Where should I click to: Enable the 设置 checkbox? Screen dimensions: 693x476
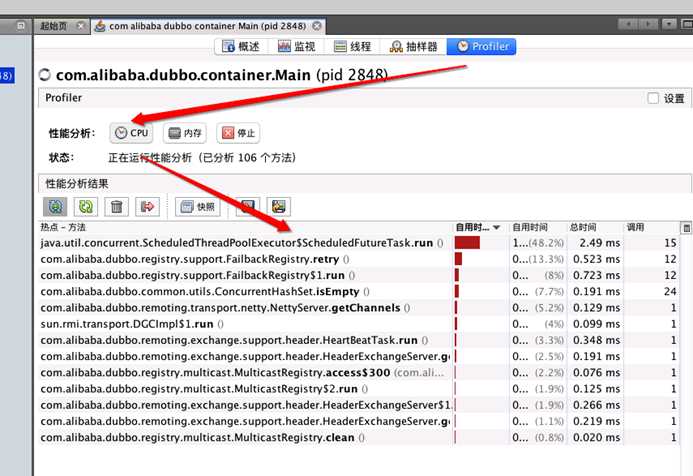(653, 98)
